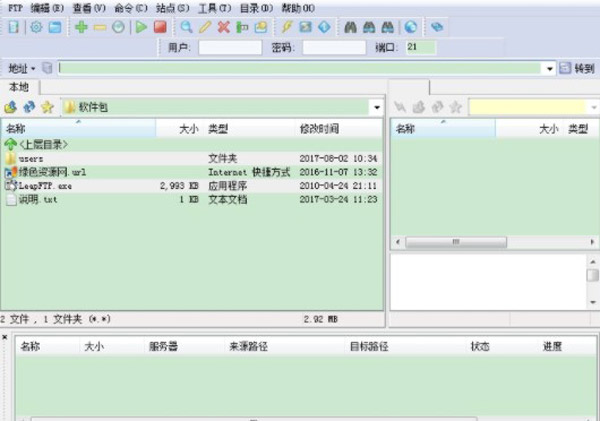Viewport: 600px width, 421px height.
Task: Click the blue globe icon
Action: coord(411,27)
